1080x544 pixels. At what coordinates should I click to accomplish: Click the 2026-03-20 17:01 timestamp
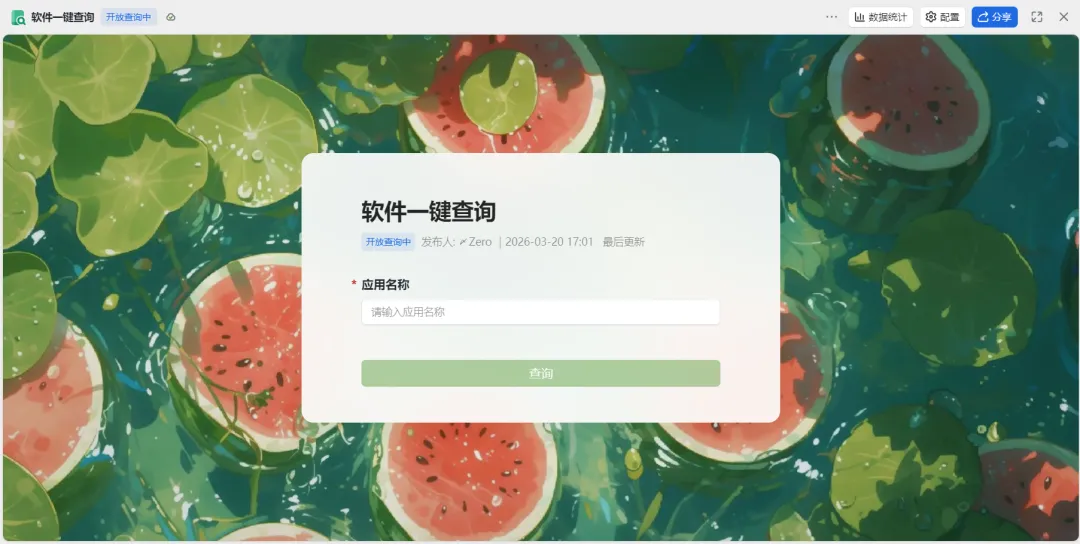[x=549, y=242]
